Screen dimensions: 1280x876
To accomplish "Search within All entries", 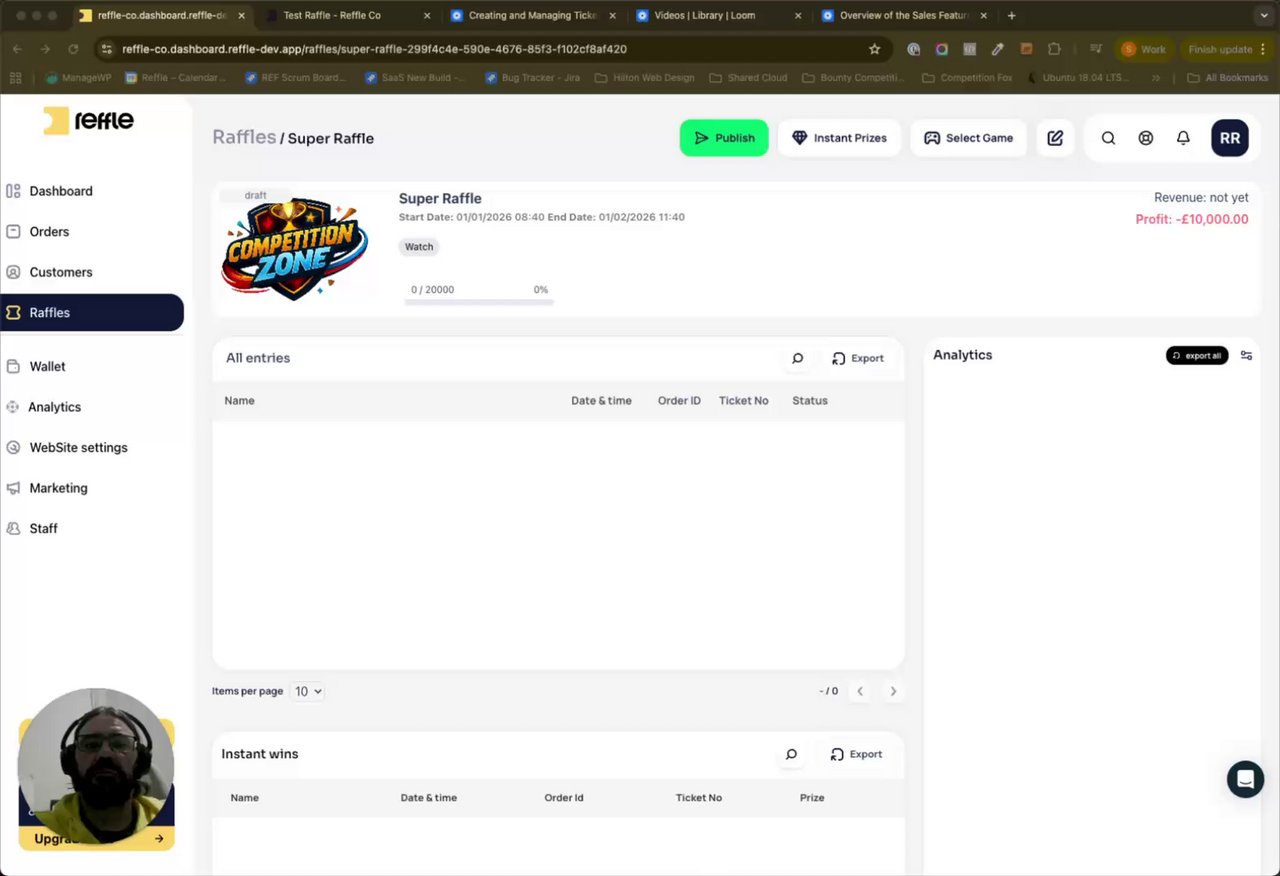I will (x=797, y=358).
